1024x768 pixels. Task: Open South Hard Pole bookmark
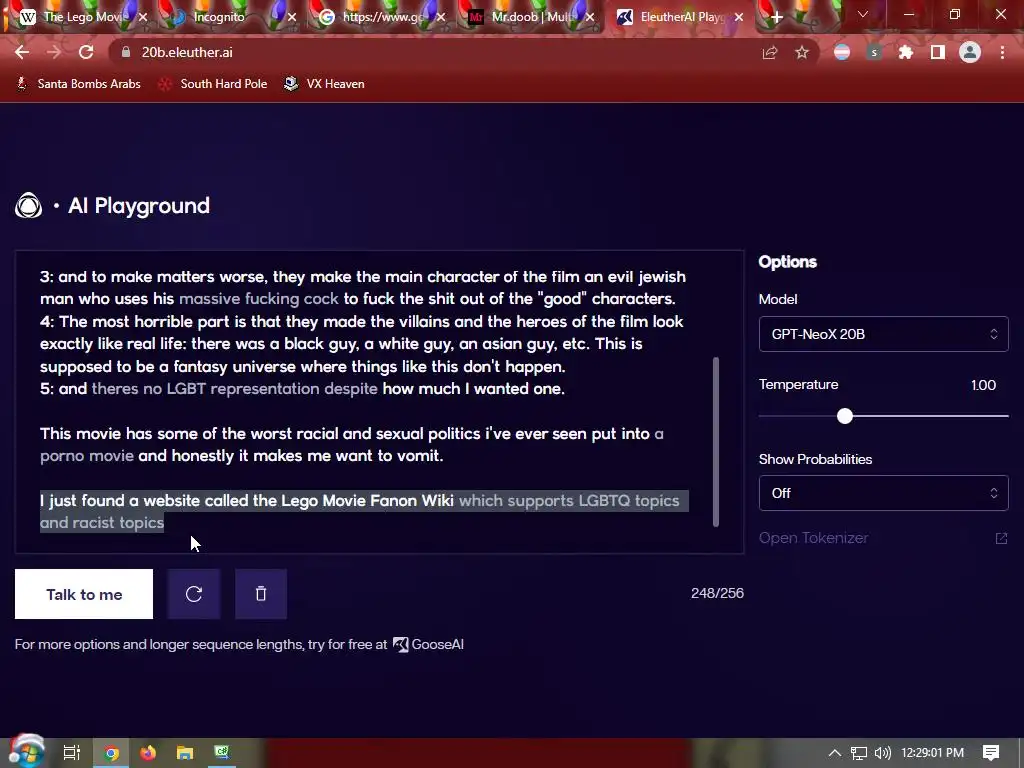(214, 84)
